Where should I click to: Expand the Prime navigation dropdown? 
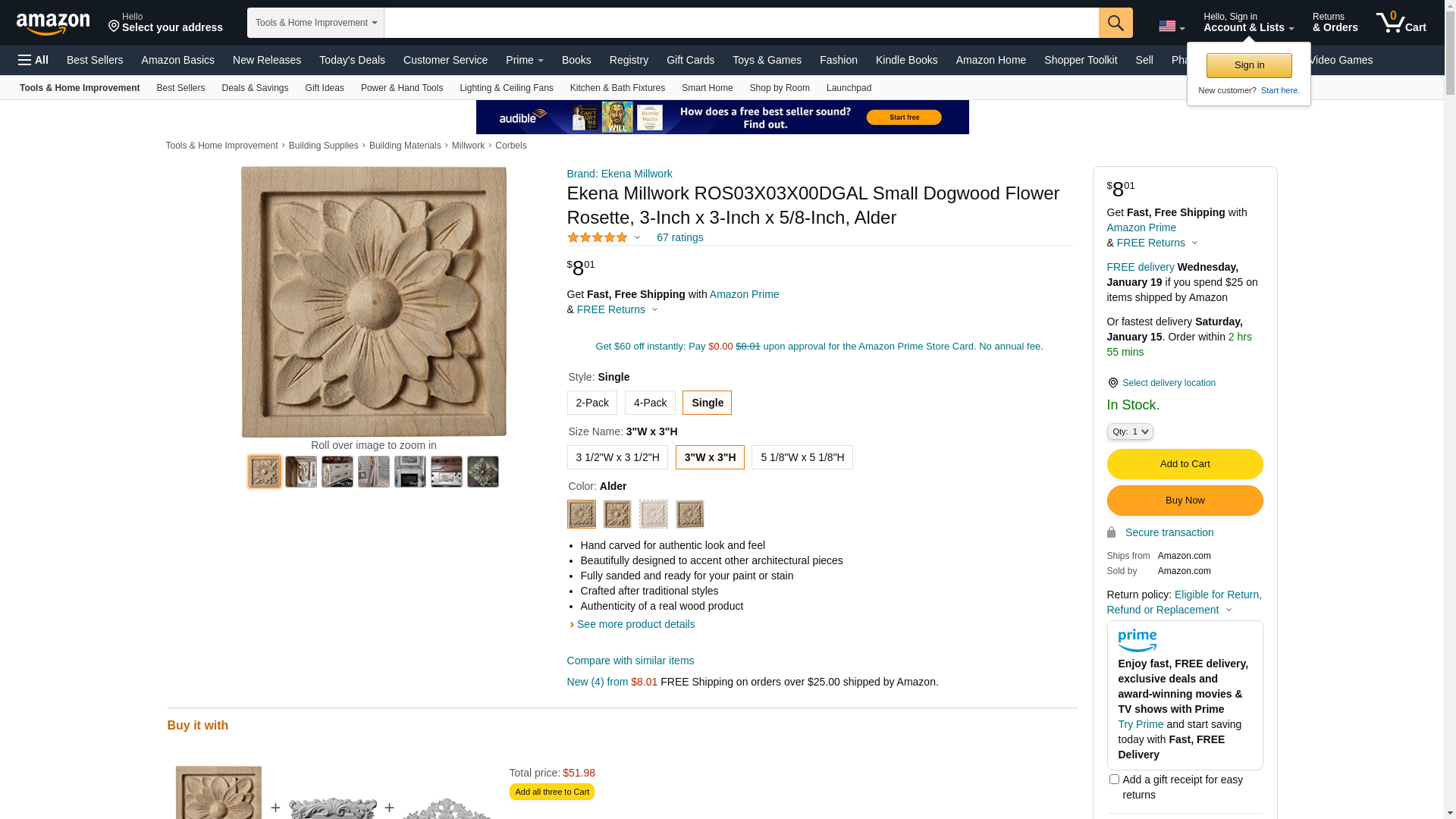[x=524, y=60]
